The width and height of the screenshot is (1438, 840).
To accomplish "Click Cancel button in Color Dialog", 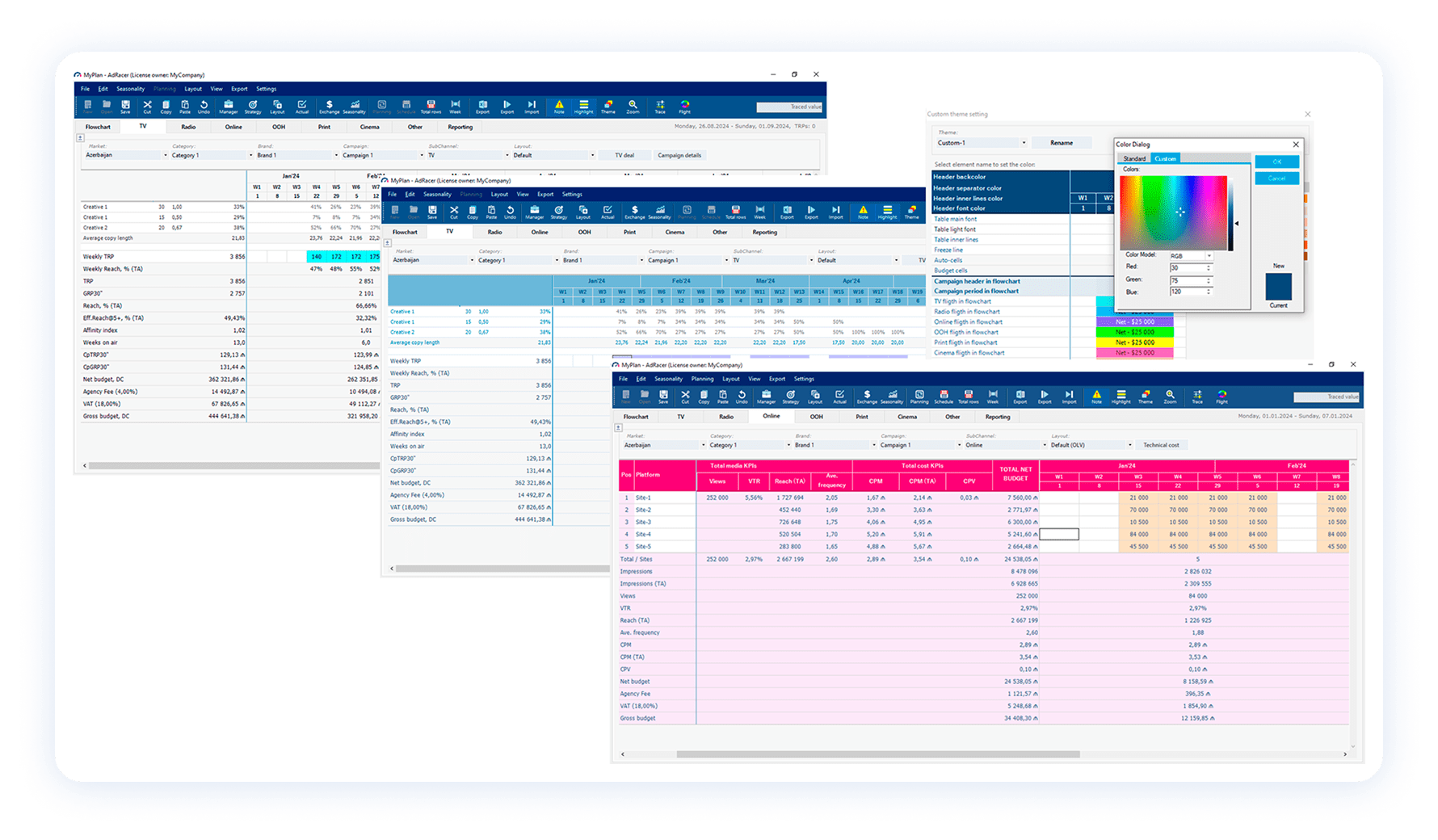I will (1276, 178).
